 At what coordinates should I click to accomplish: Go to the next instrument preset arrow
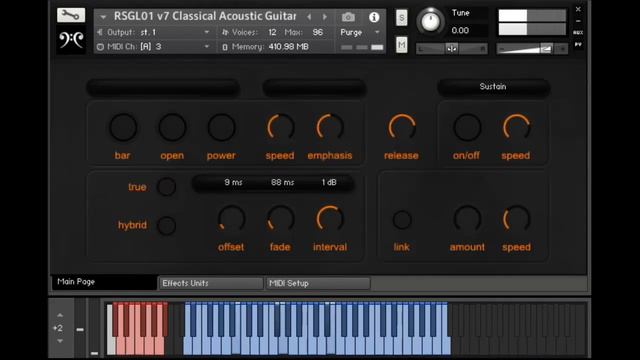[x=325, y=17]
